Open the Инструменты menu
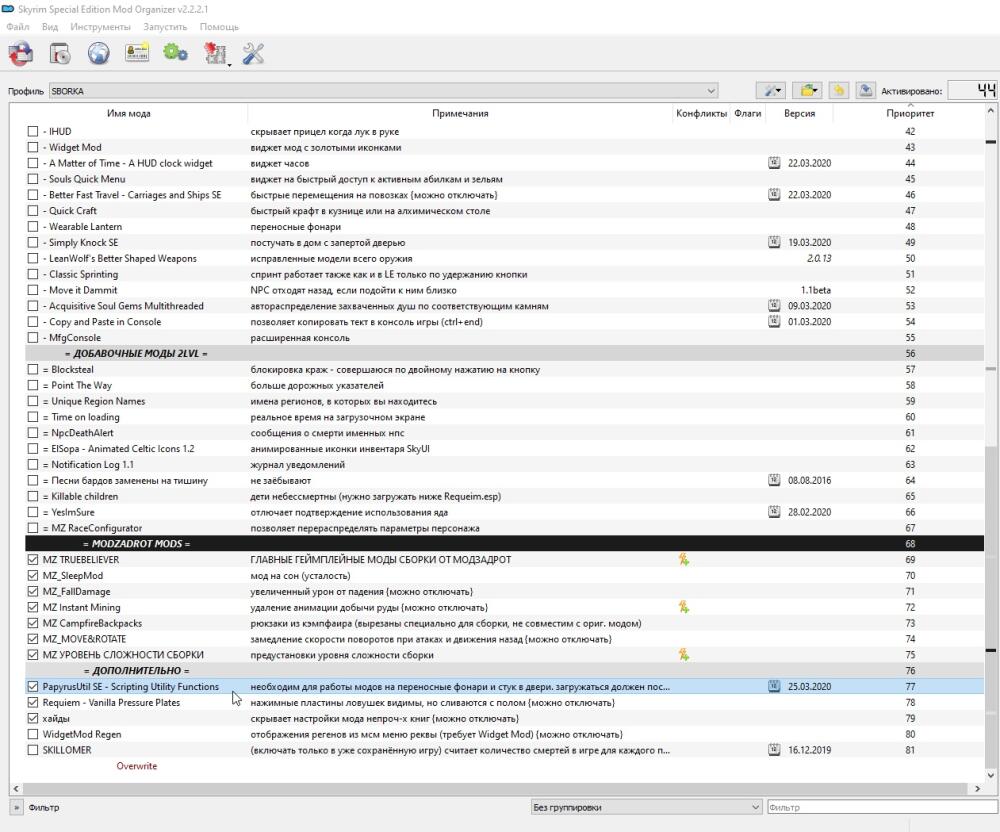This screenshot has height=832, width=1000. (x=100, y=27)
